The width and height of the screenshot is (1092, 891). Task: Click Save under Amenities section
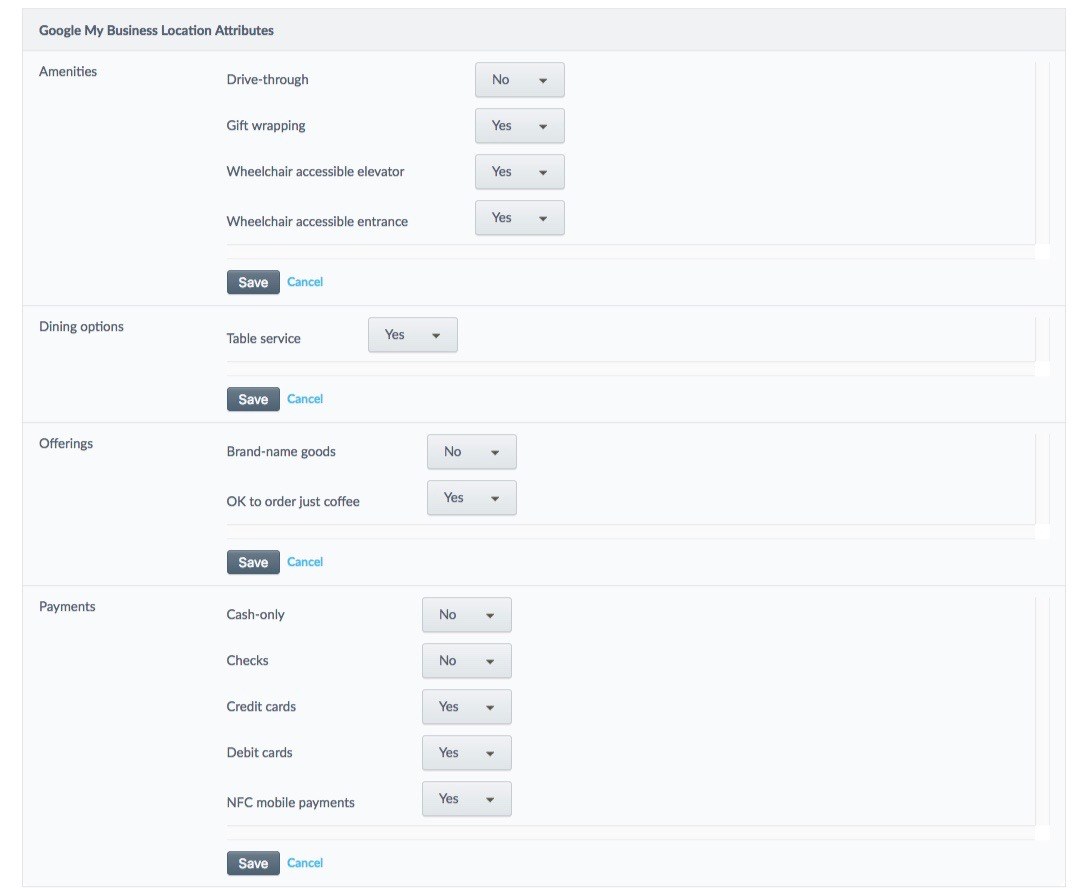[x=253, y=282]
